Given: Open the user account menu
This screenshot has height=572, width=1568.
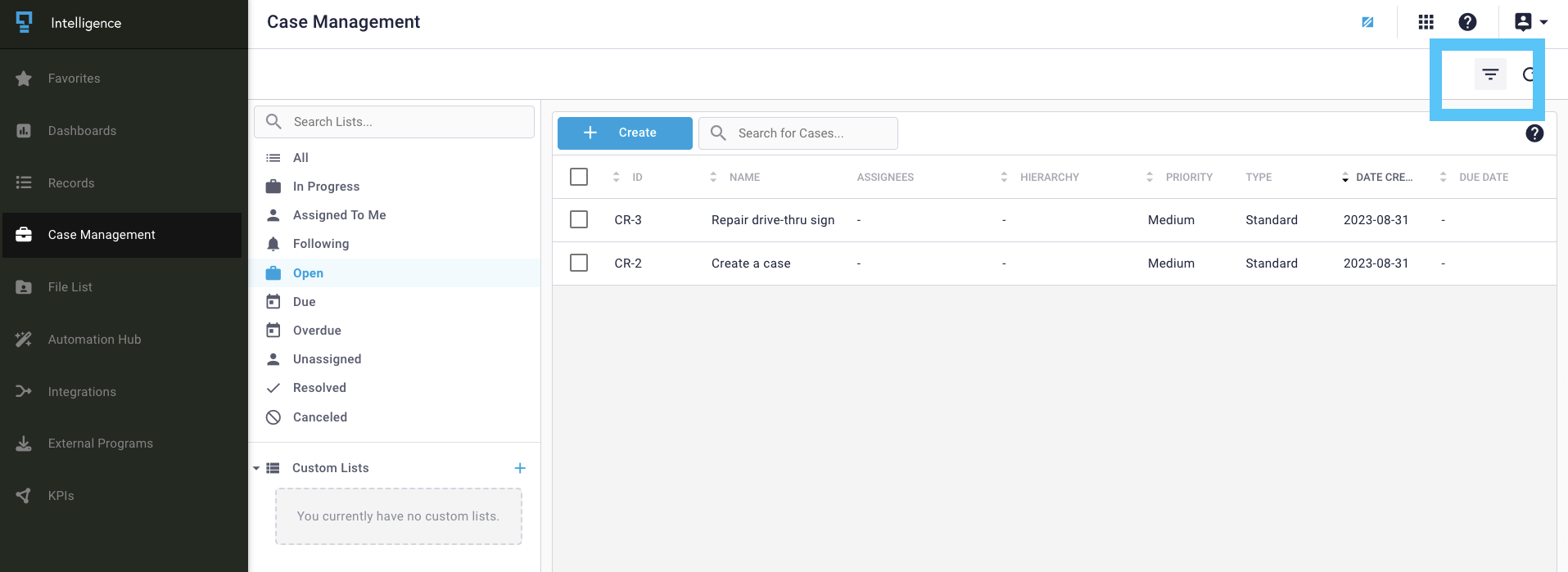Looking at the screenshot, I should [x=1530, y=22].
